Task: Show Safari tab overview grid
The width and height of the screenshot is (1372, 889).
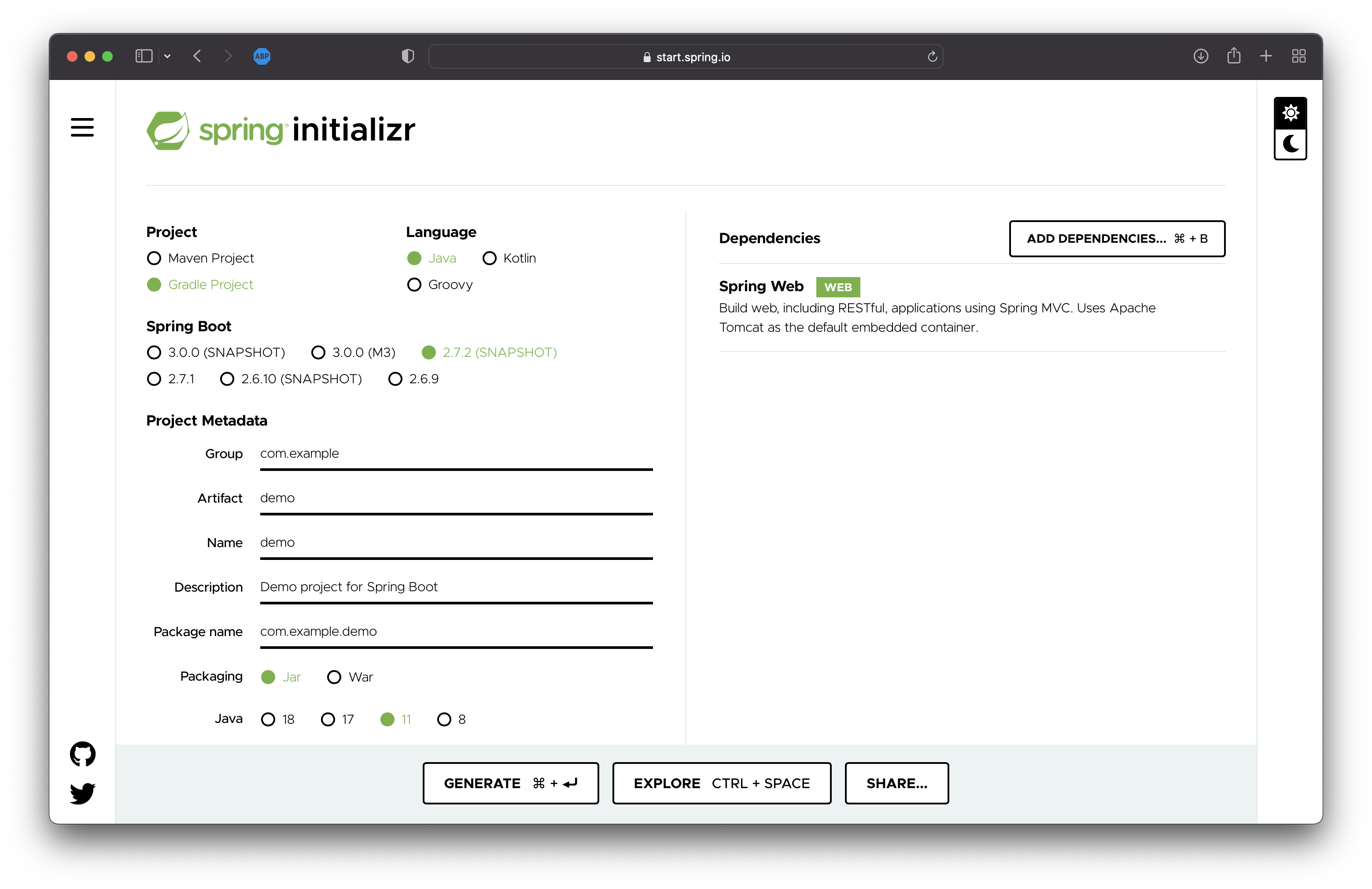Action: point(1298,56)
